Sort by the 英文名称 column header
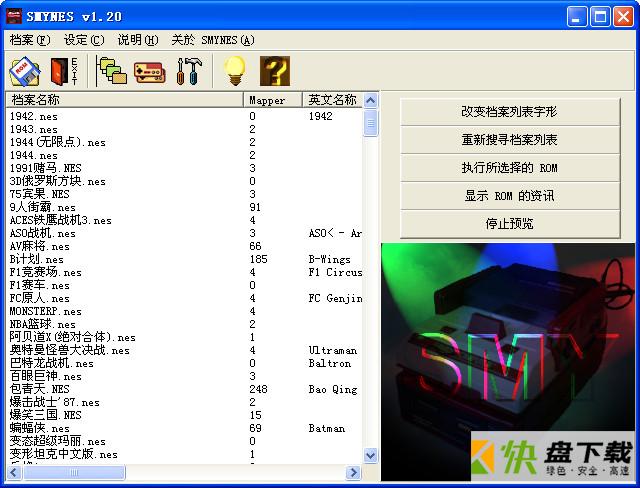Screen dimensions: 640x488 (332, 100)
